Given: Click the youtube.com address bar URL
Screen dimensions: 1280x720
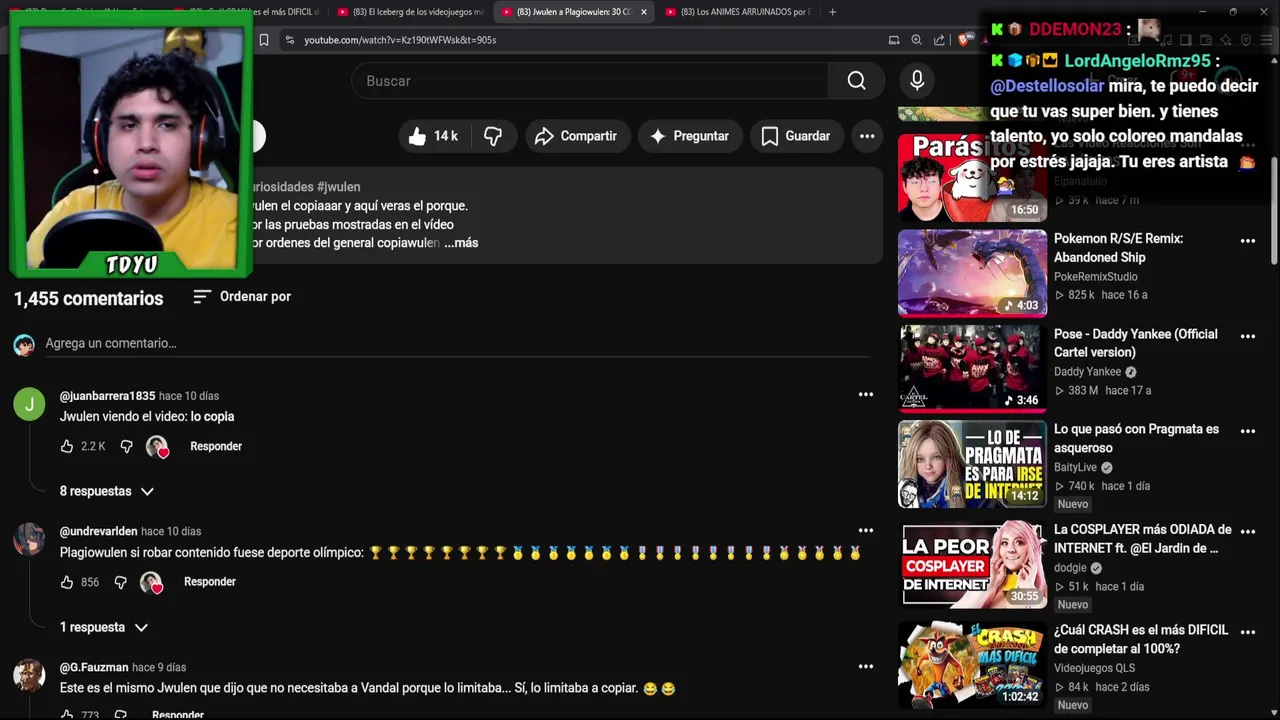Looking at the screenshot, I should [400, 40].
